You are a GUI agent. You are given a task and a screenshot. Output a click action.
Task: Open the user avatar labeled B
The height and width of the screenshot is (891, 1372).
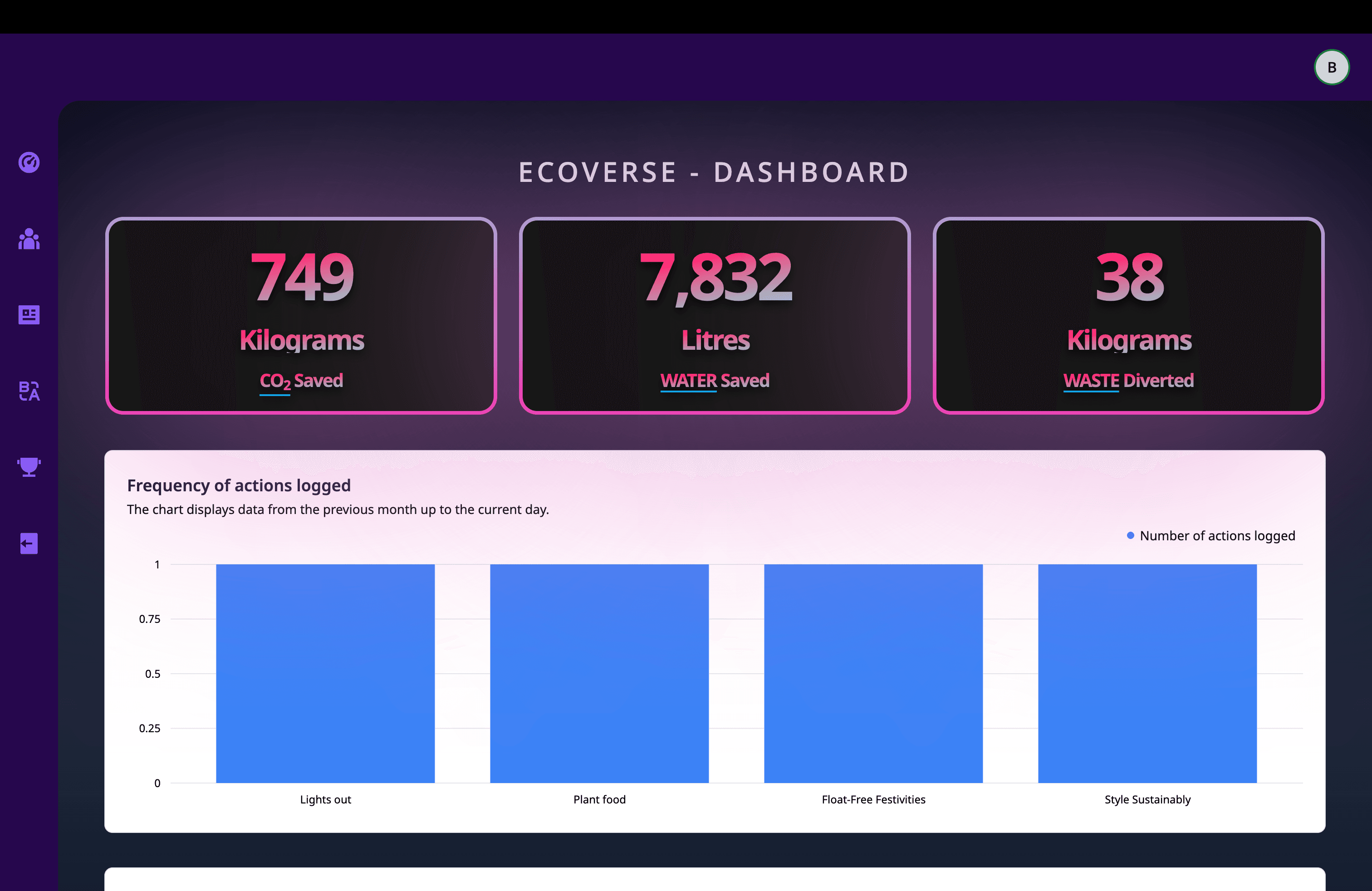point(1332,68)
